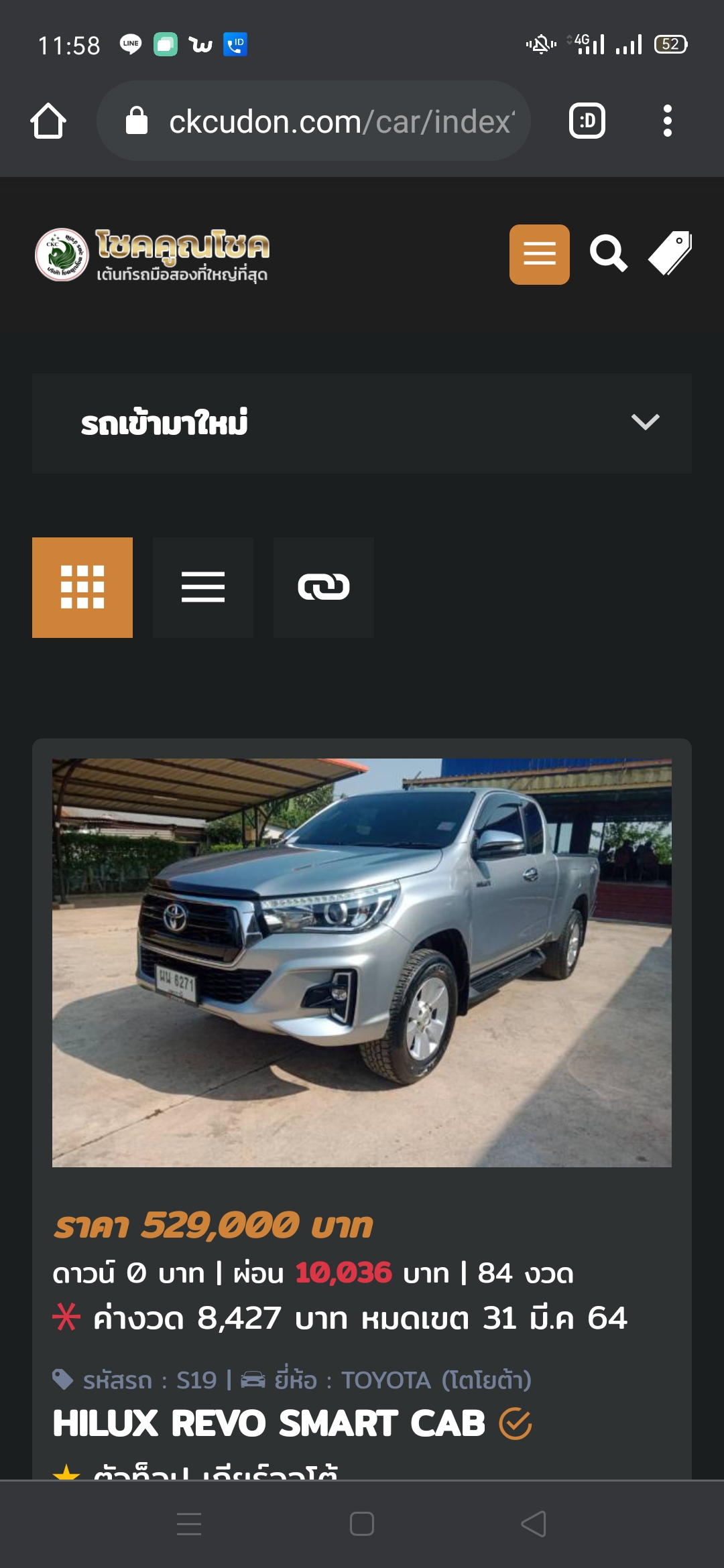Screen dimensions: 724x1568
Task: Expand the รถเข้ามาใหม่ dropdown
Action: (x=362, y=423)
